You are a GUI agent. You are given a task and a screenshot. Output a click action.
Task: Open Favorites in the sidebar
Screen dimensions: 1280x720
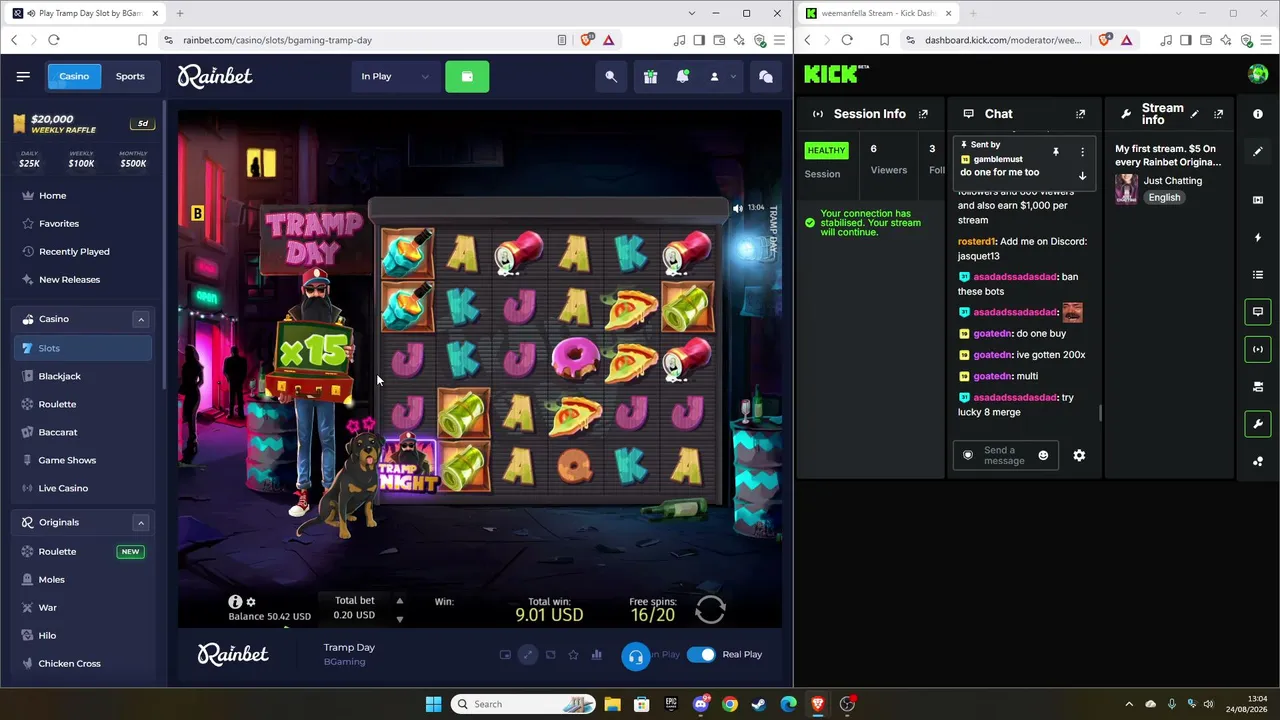tap(83, 224)
